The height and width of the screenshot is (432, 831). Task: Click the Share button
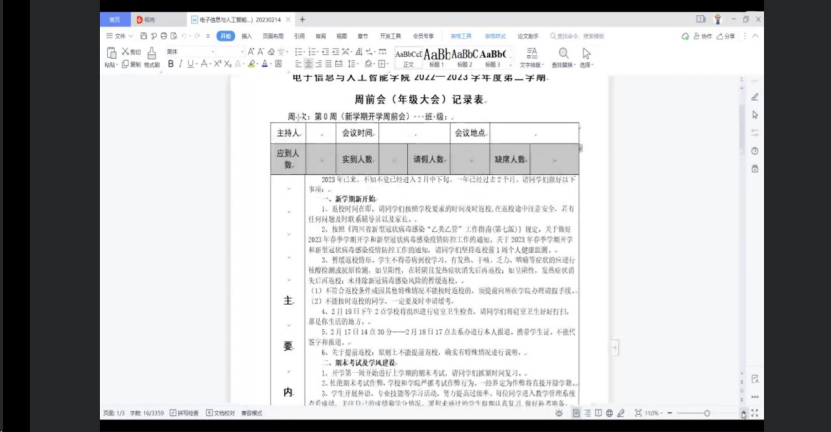[726, 36]
